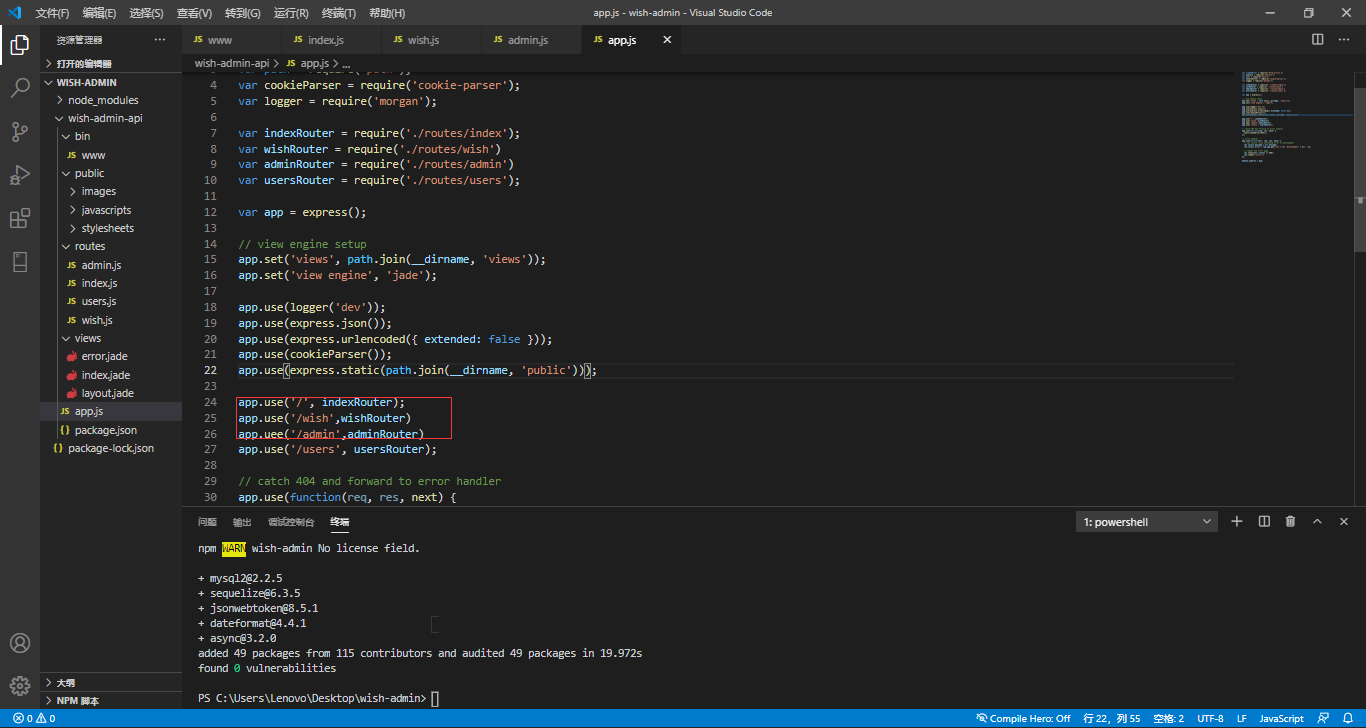Close the app.js editor tab

point(667,40)
